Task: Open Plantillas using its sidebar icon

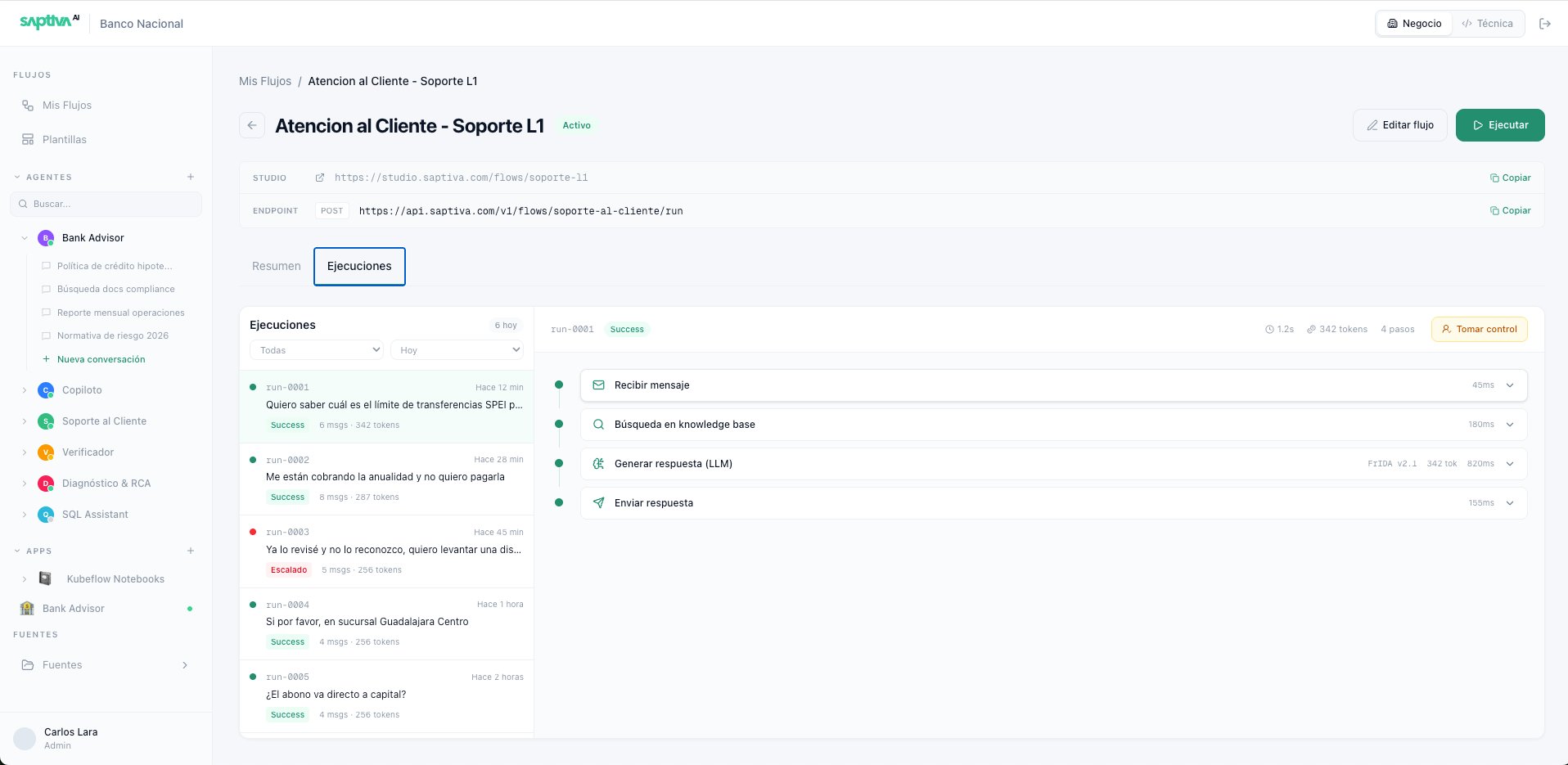Action: (x=27, y=139)
